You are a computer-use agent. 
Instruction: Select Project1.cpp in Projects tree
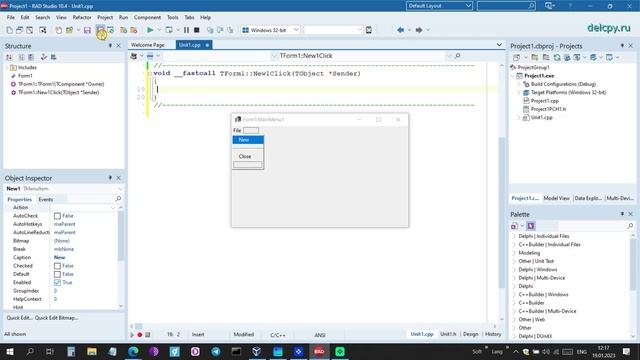544,101
